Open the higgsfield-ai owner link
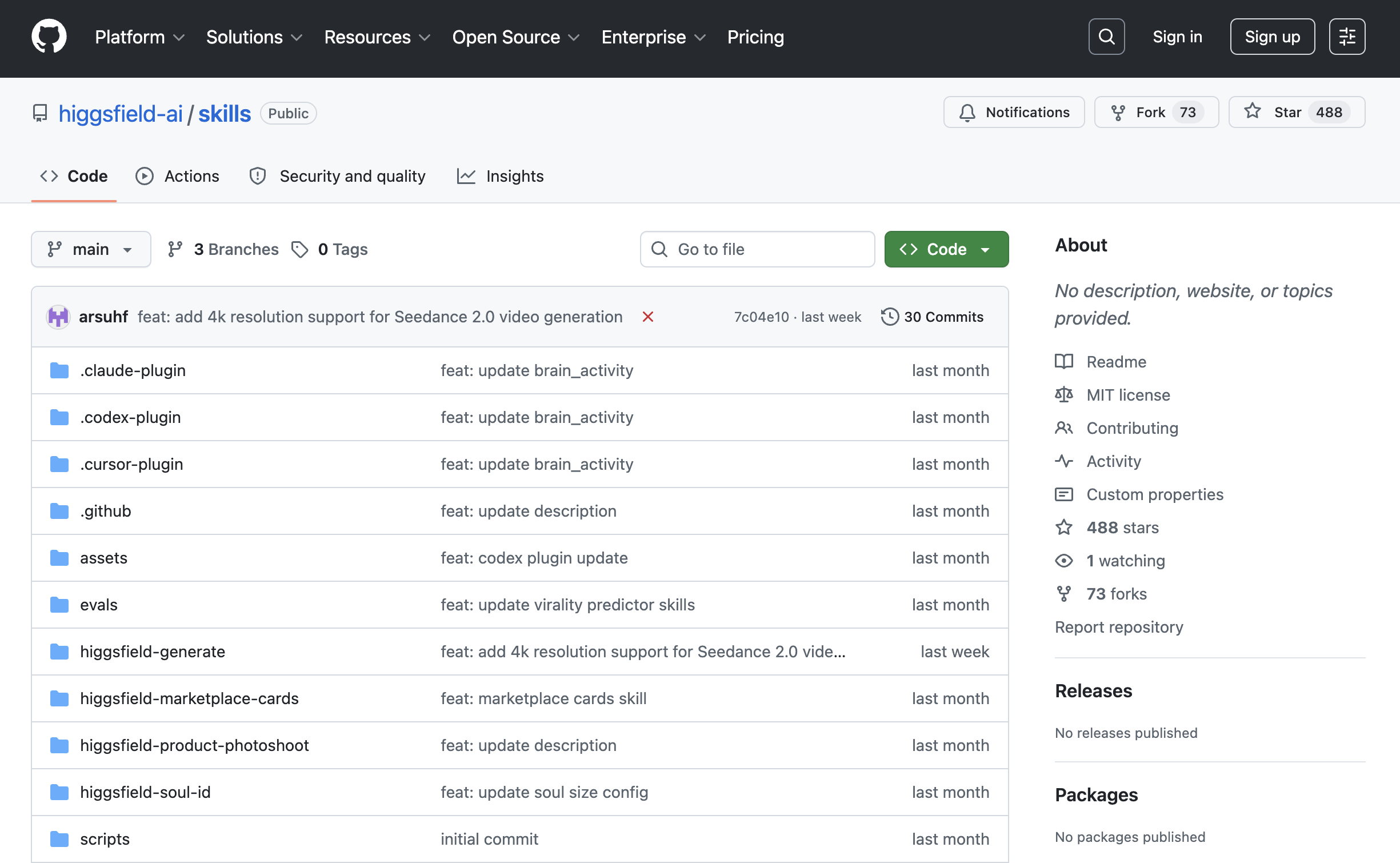This screenshot has width=1400, height=863. click(121, 114)
